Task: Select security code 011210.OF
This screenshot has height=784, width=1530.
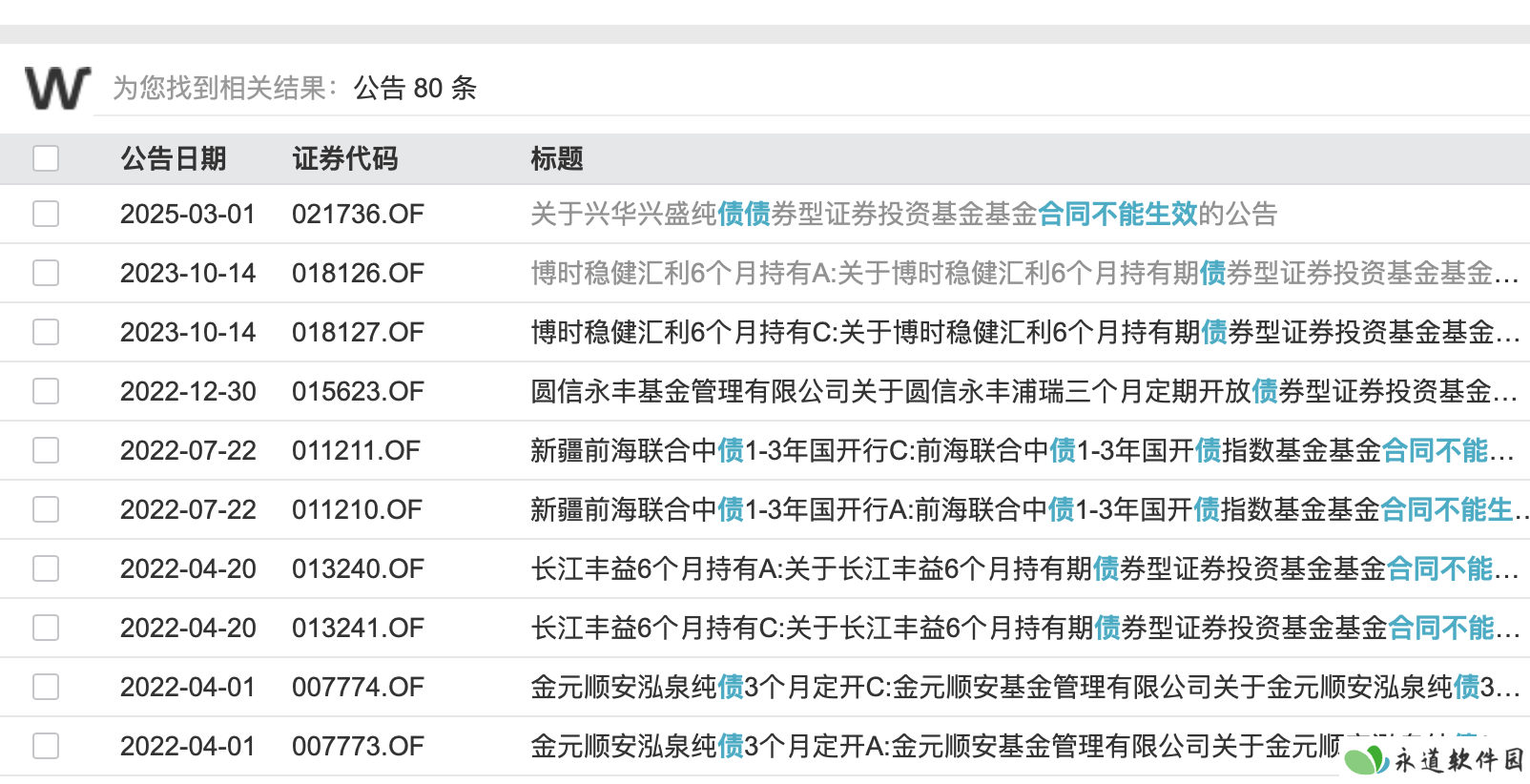Action: (x=357, y=509)
